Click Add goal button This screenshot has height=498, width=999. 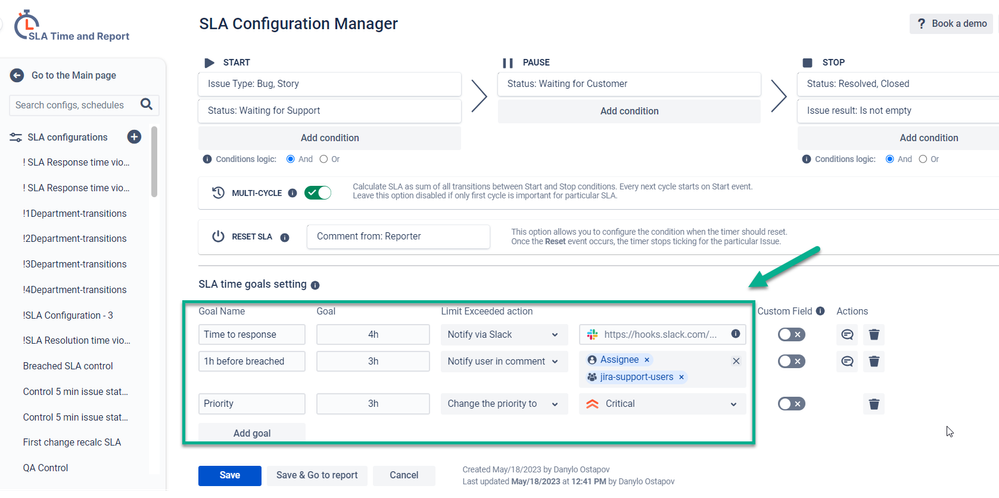[x=252, y=433]
